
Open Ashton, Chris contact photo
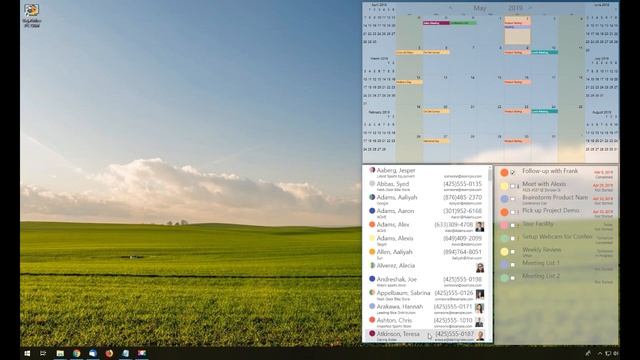pos(480,322)
